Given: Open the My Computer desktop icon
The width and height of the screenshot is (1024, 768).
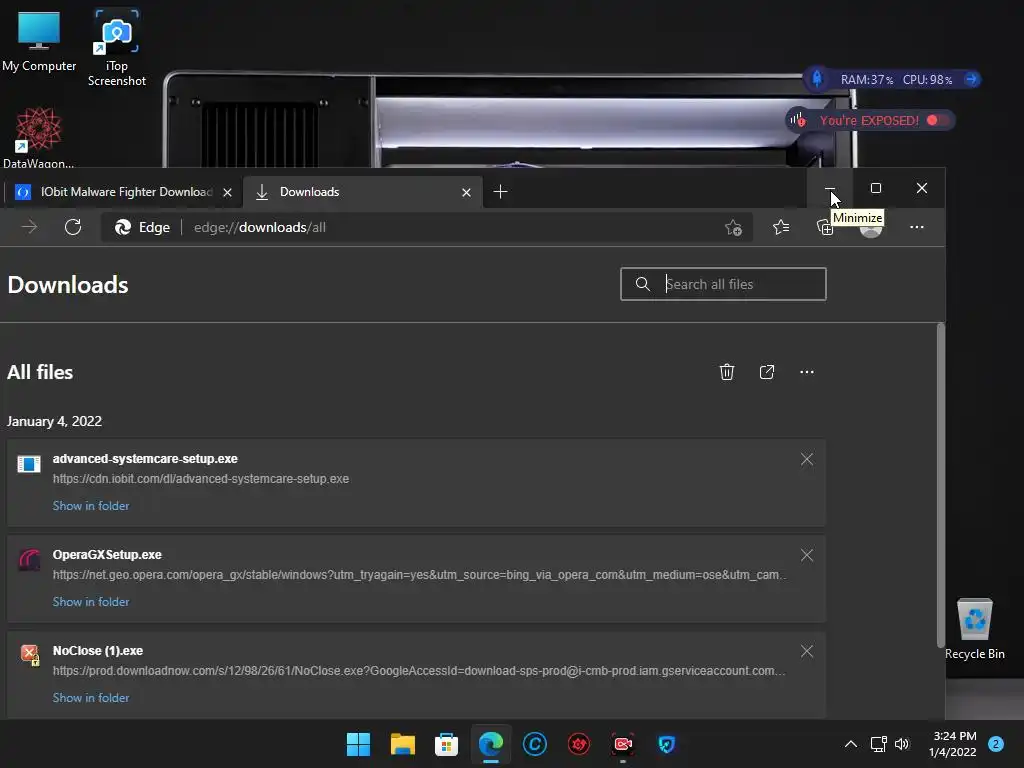Looking at the screenshot, I should click(39, 40).
